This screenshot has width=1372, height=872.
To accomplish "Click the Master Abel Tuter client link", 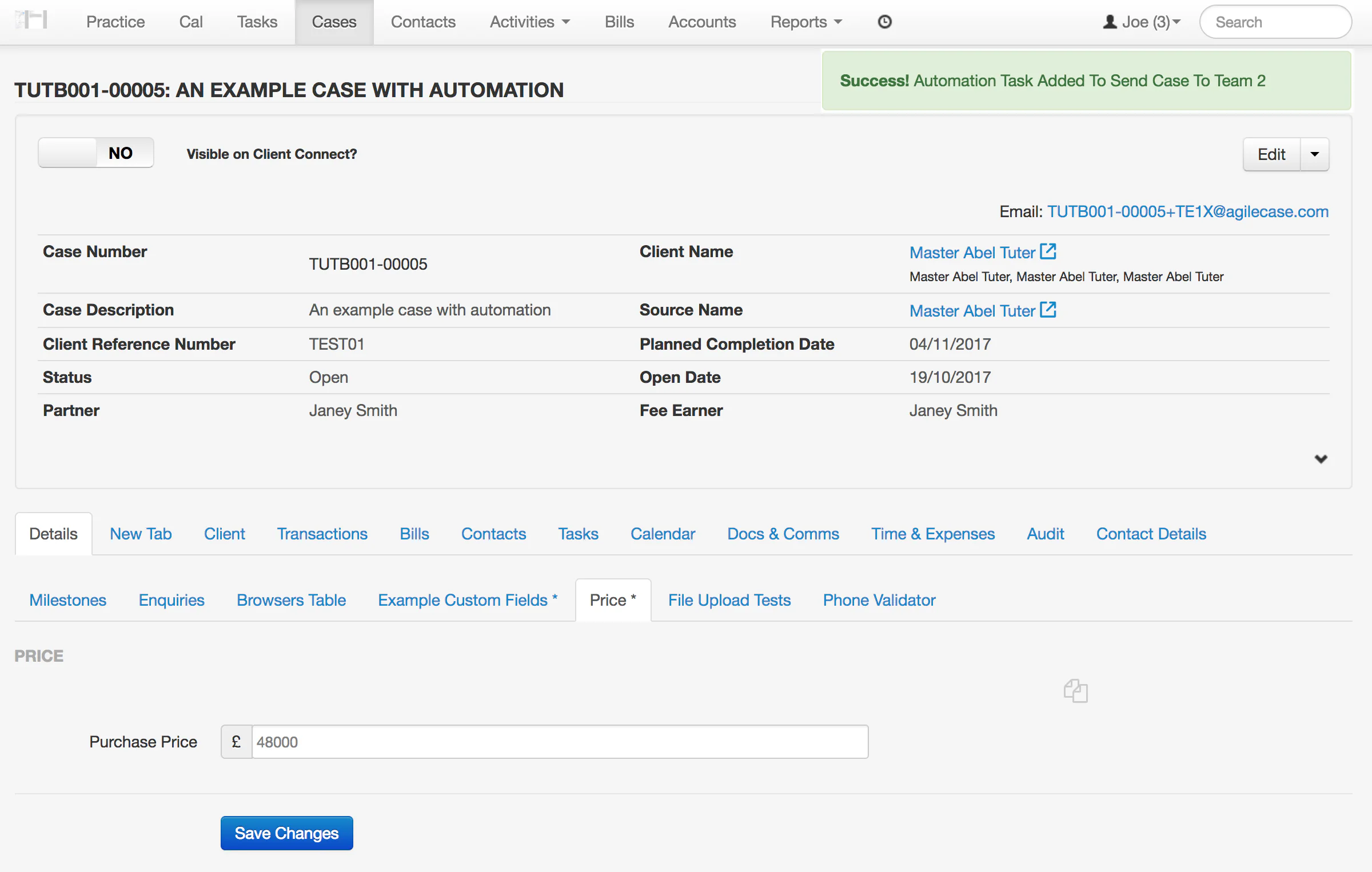I will (x=972, y=252).
